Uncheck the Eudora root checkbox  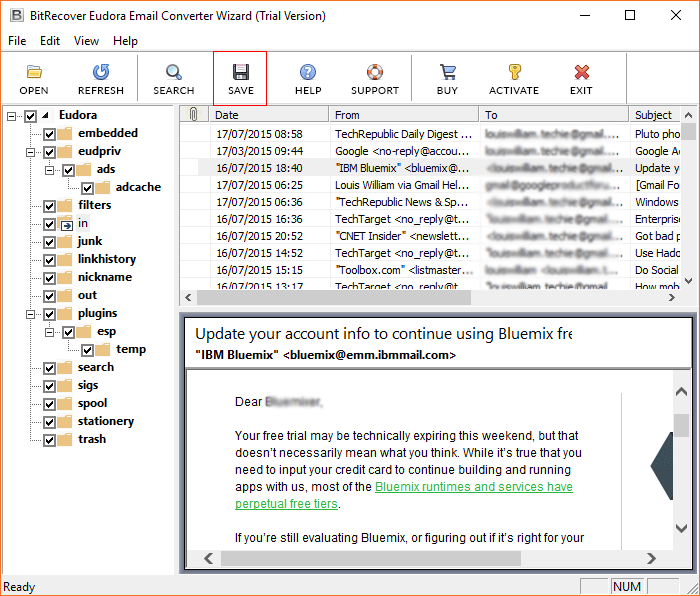30,116
